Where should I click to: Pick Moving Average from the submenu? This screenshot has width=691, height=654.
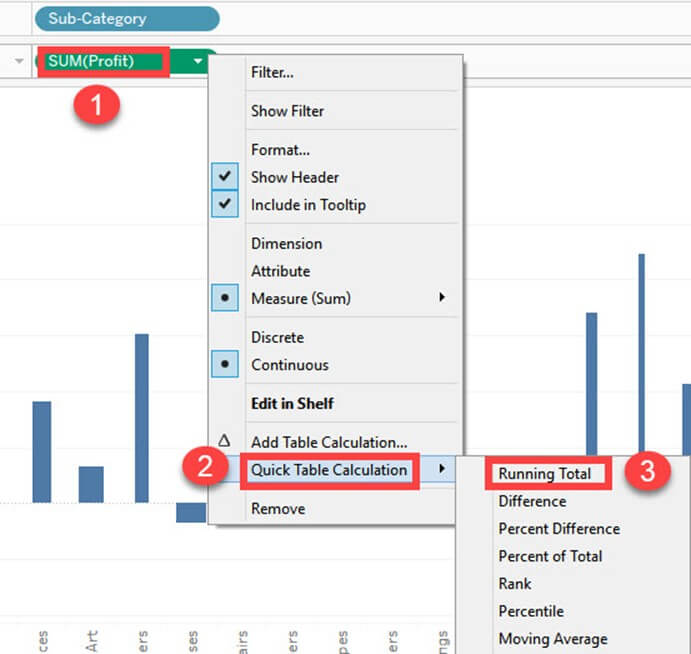(x=552, y=638)
